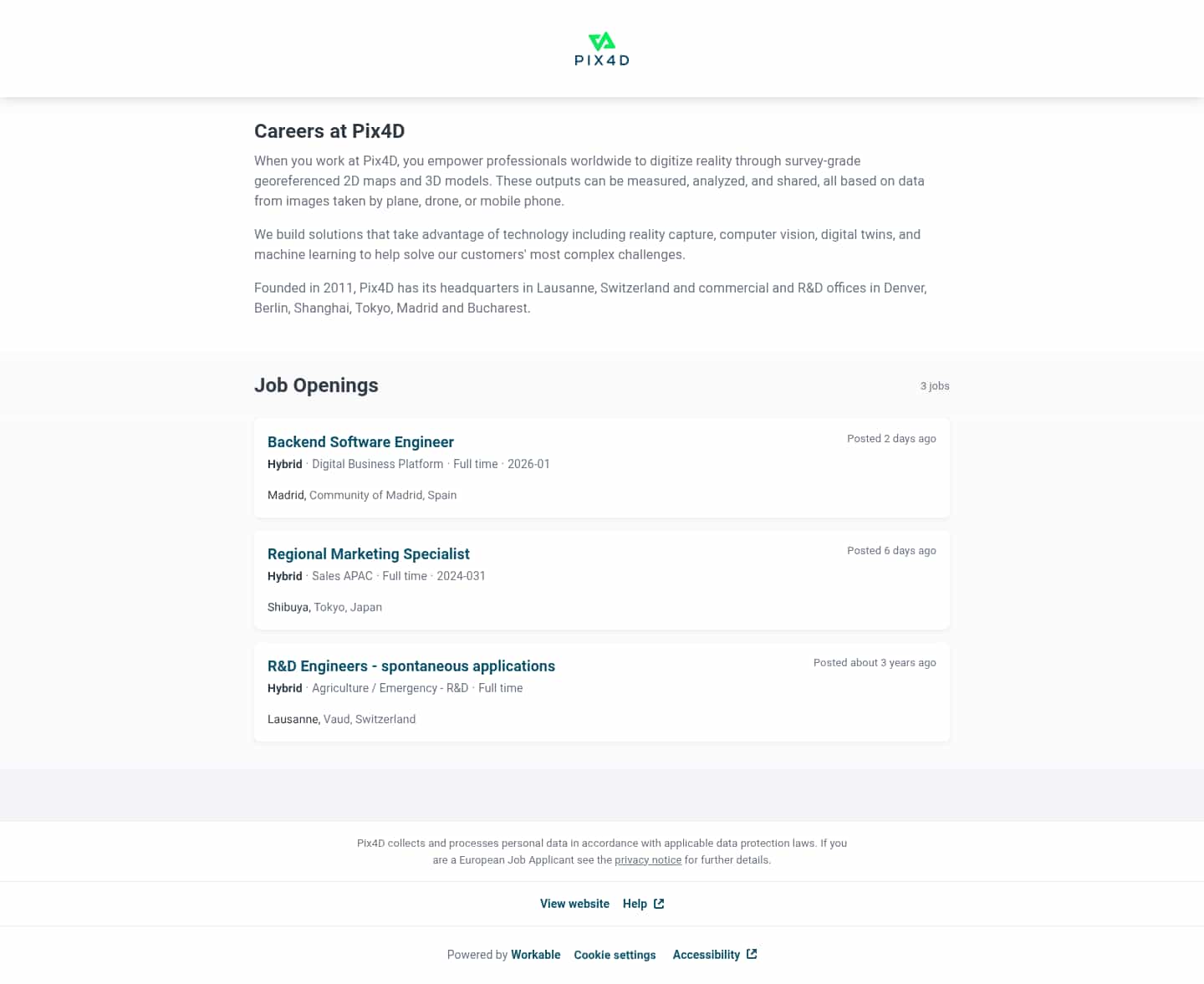Open the Backend Software Engineer job posting
Image resolution: width=1204 pixels, height=984 pixels.
360,441
